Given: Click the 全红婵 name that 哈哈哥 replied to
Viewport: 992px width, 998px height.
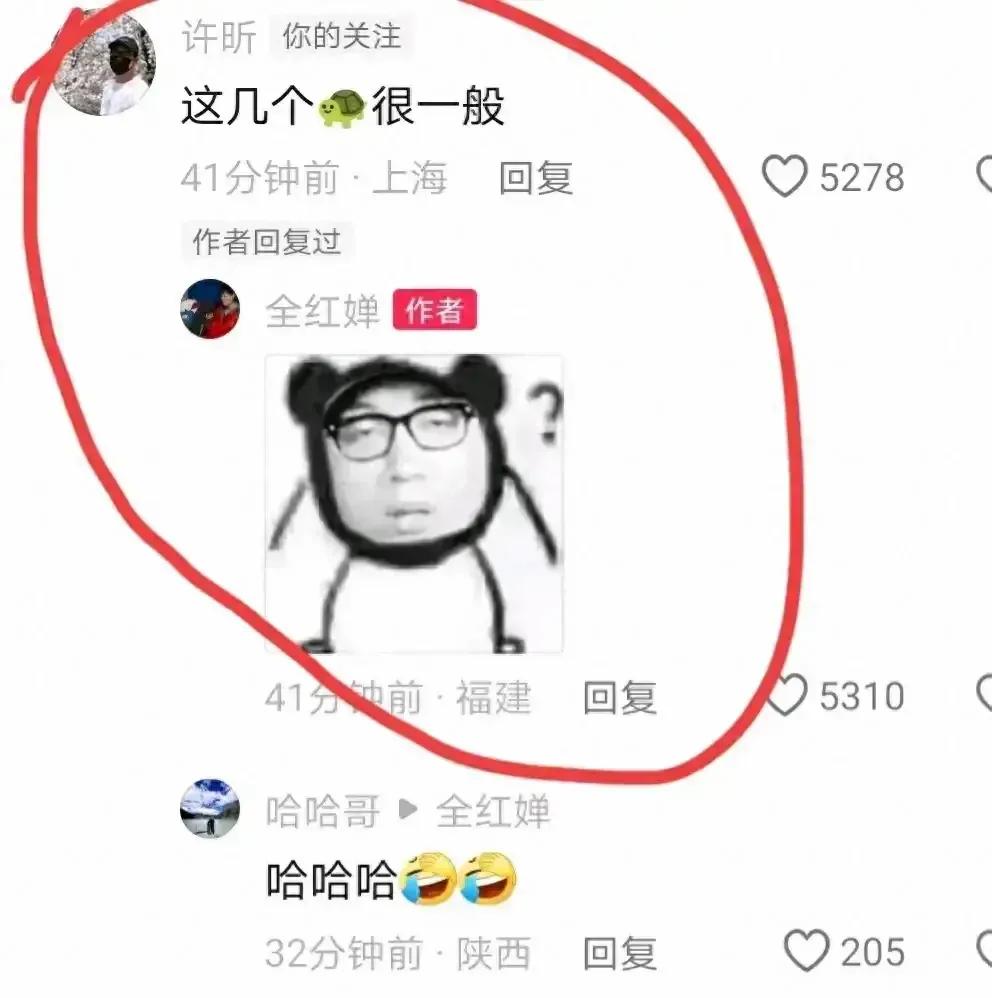Looking at the screenshot, I should tap(493, 811).
